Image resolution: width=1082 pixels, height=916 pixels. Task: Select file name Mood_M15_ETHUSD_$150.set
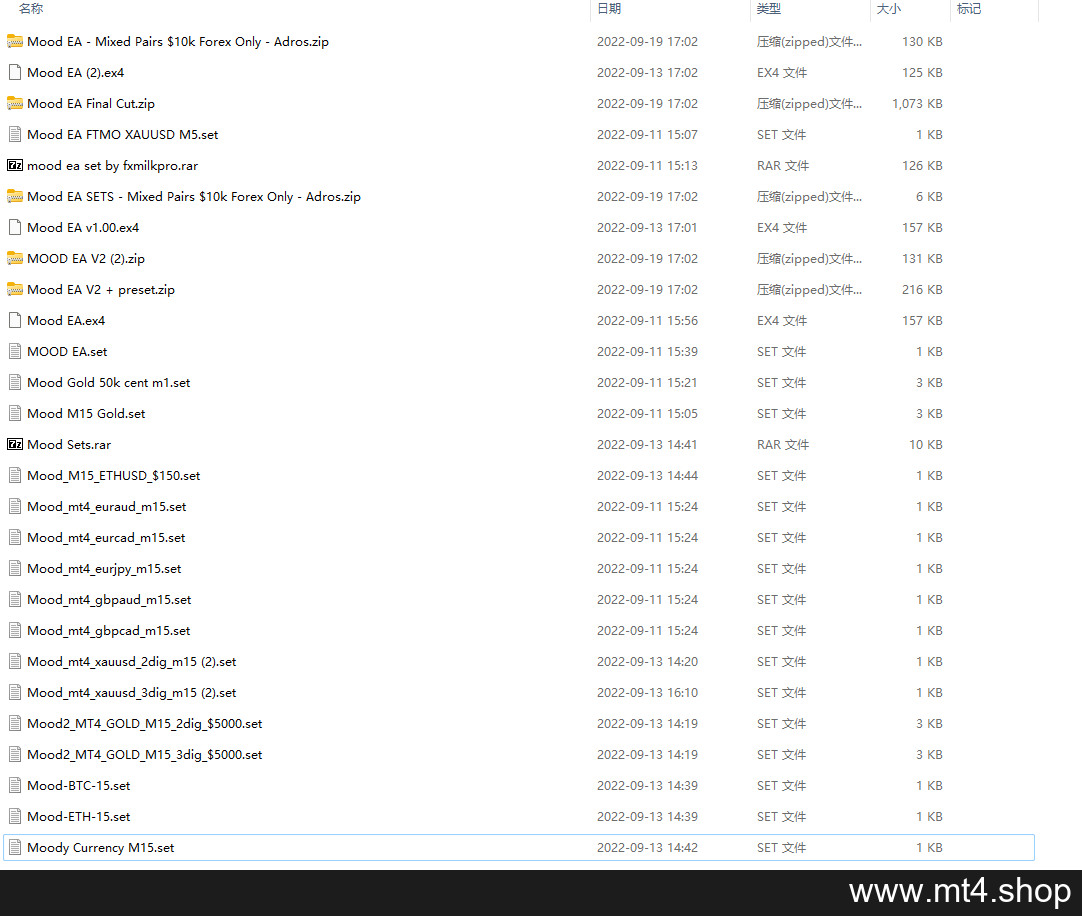pos(114,476)
